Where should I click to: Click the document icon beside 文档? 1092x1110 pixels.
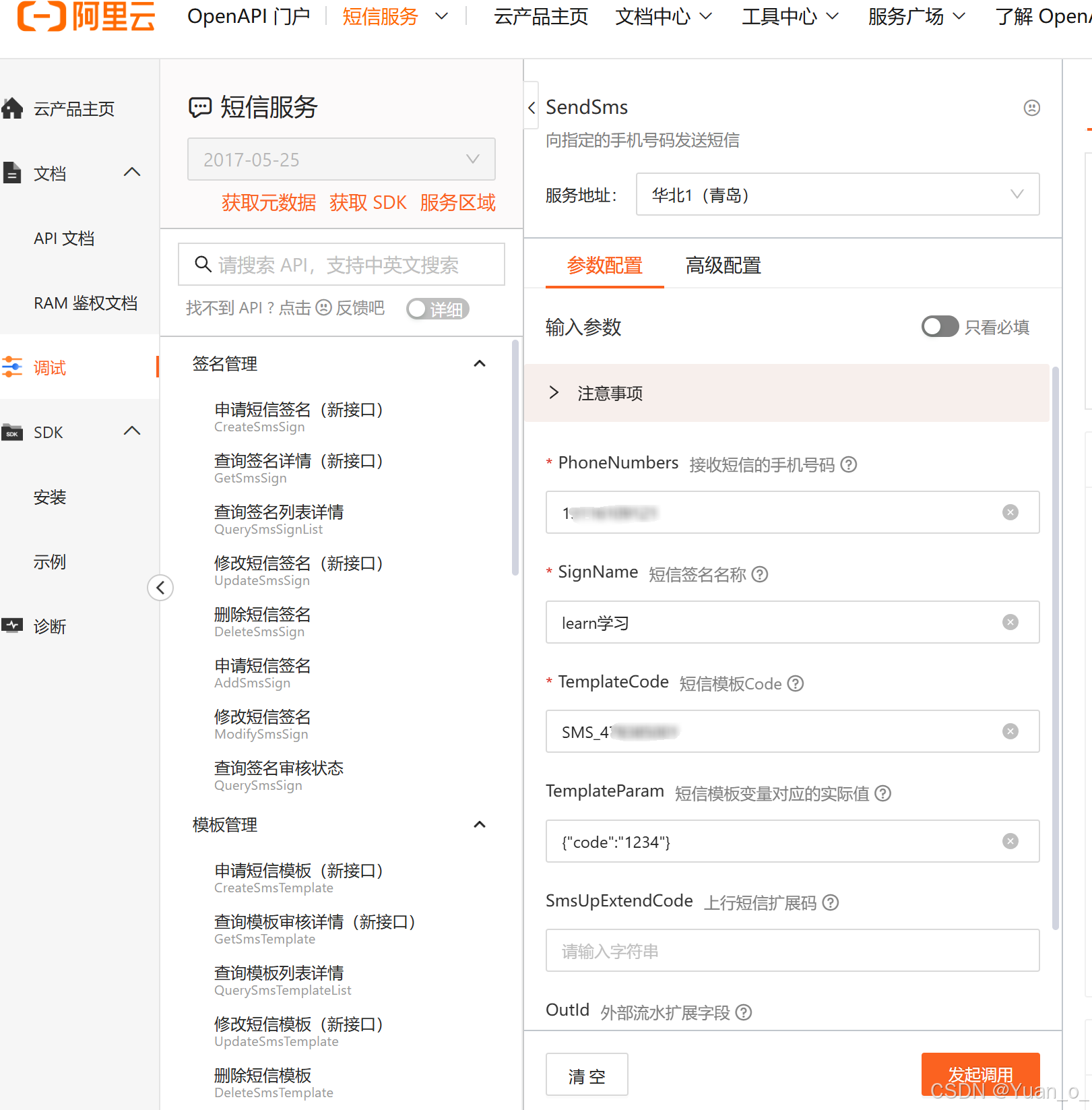point(11,173)
